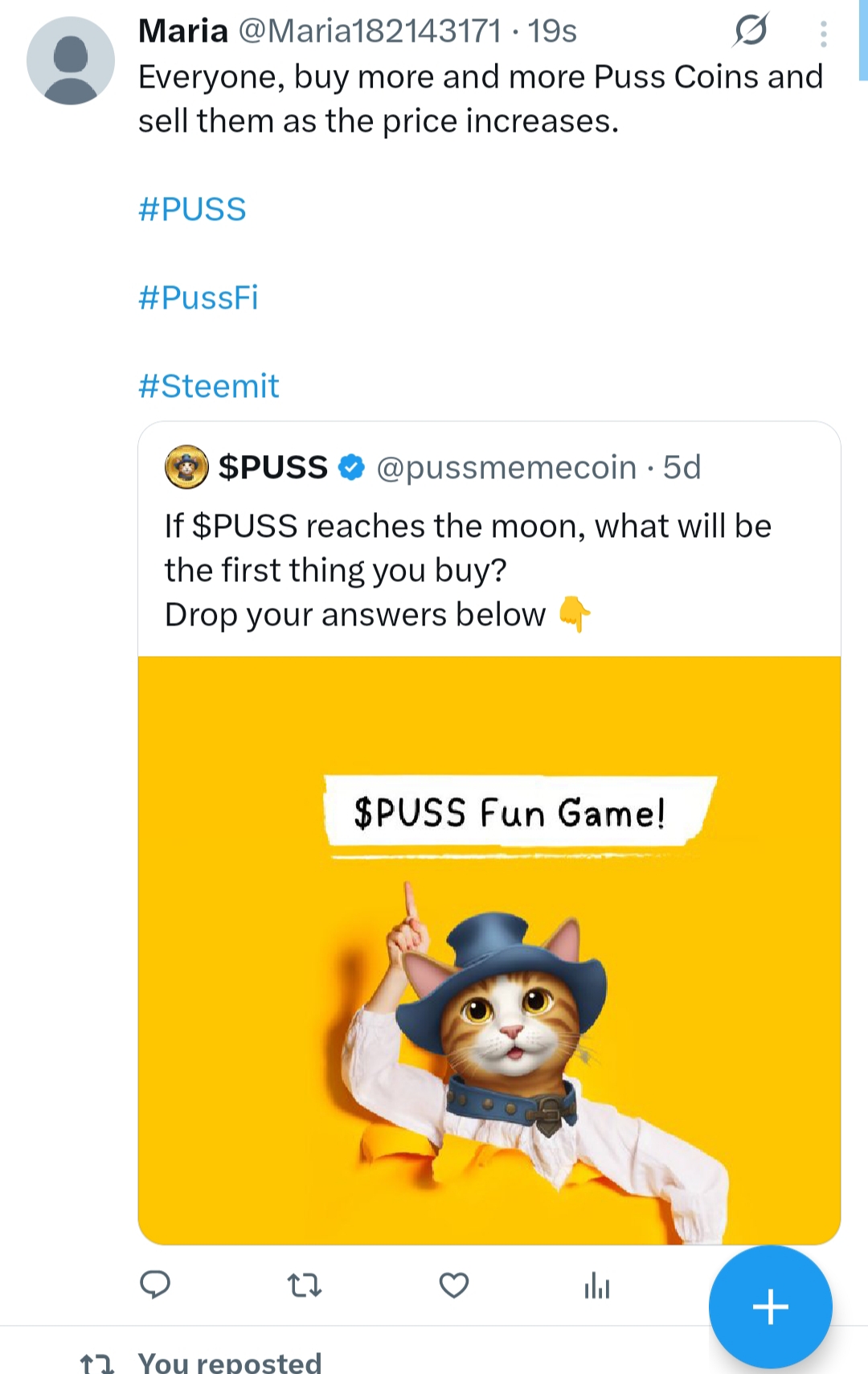The image size is (868, 1374).
Task: Tap the reply speech bubble icon
Action: pos(155,1285)
